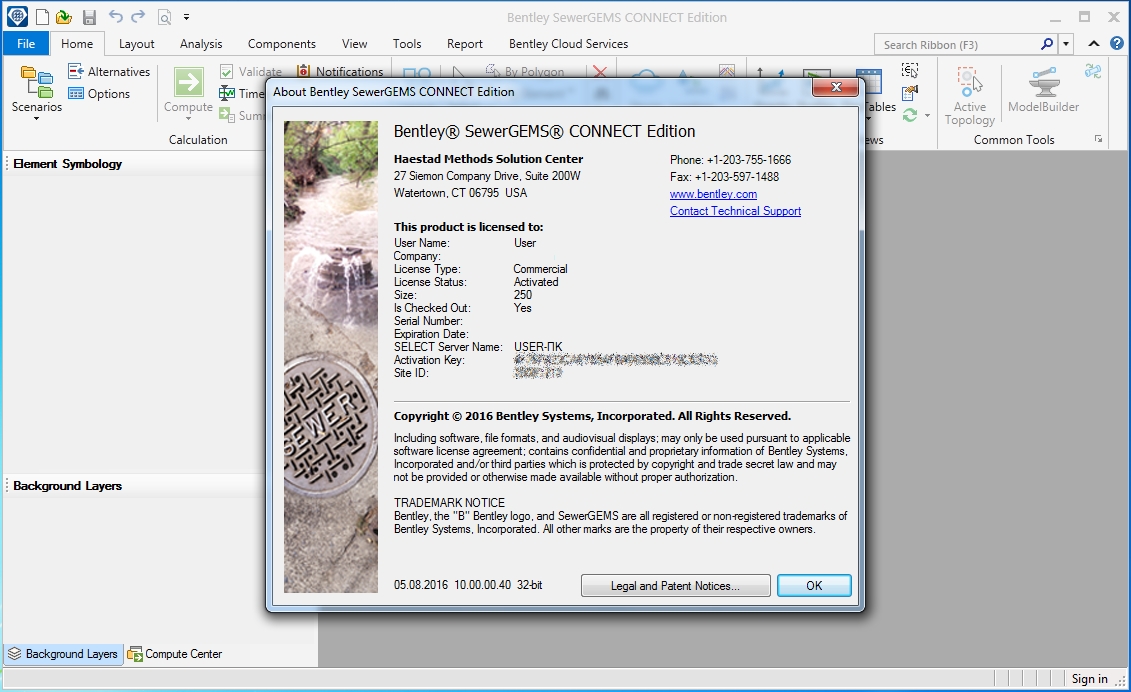Click the SELECT Server Name value USER-ПК
Viewport: 1131px width, 692px height.
(538, 346)
